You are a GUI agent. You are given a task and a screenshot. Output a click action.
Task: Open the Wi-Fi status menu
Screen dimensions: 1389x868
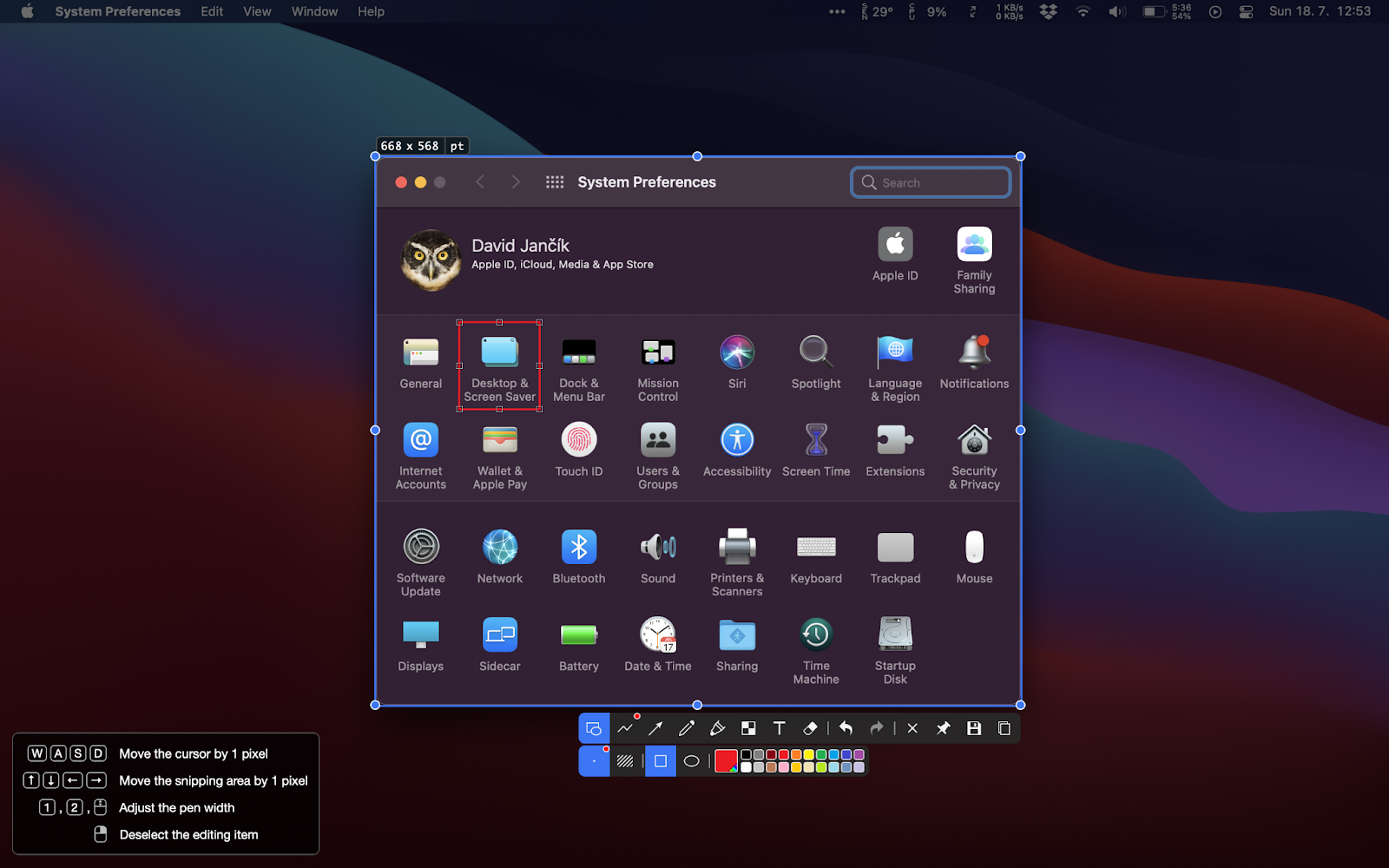pos(1083,11)
